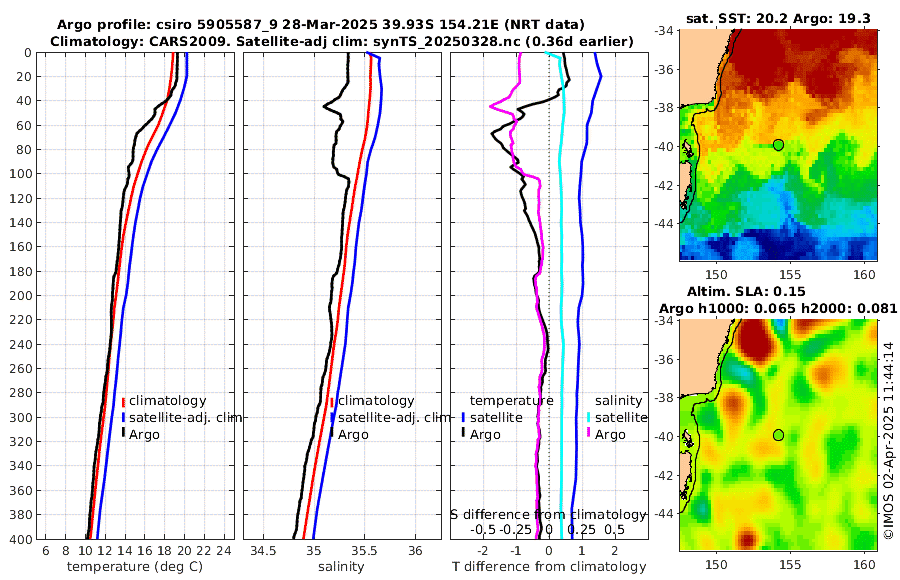Viewport: 900px width, 580px height.
Task: Click the salinity x-axis label
Action: (341, 567)
